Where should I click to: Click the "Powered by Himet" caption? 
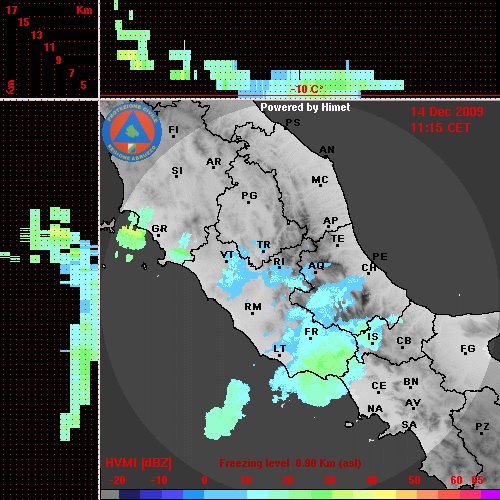coord(305,107)
